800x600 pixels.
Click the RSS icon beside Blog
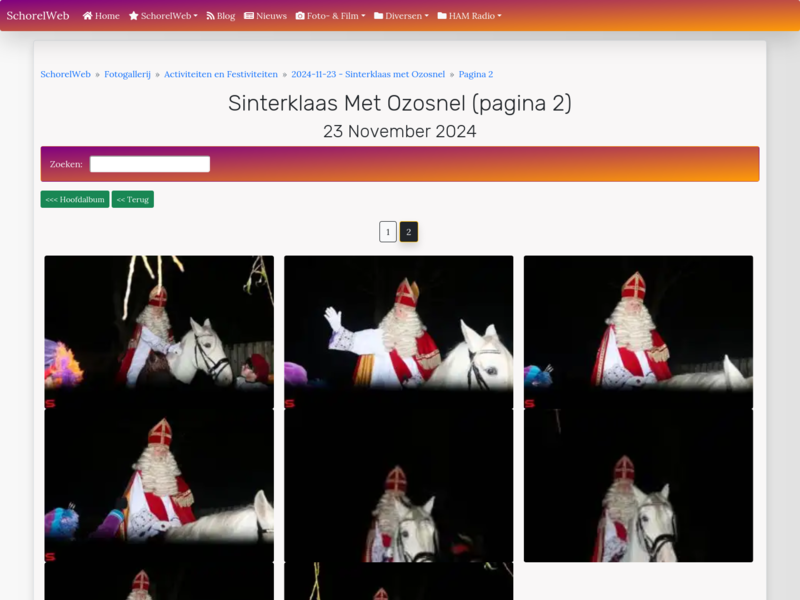(x=210, y=16)
